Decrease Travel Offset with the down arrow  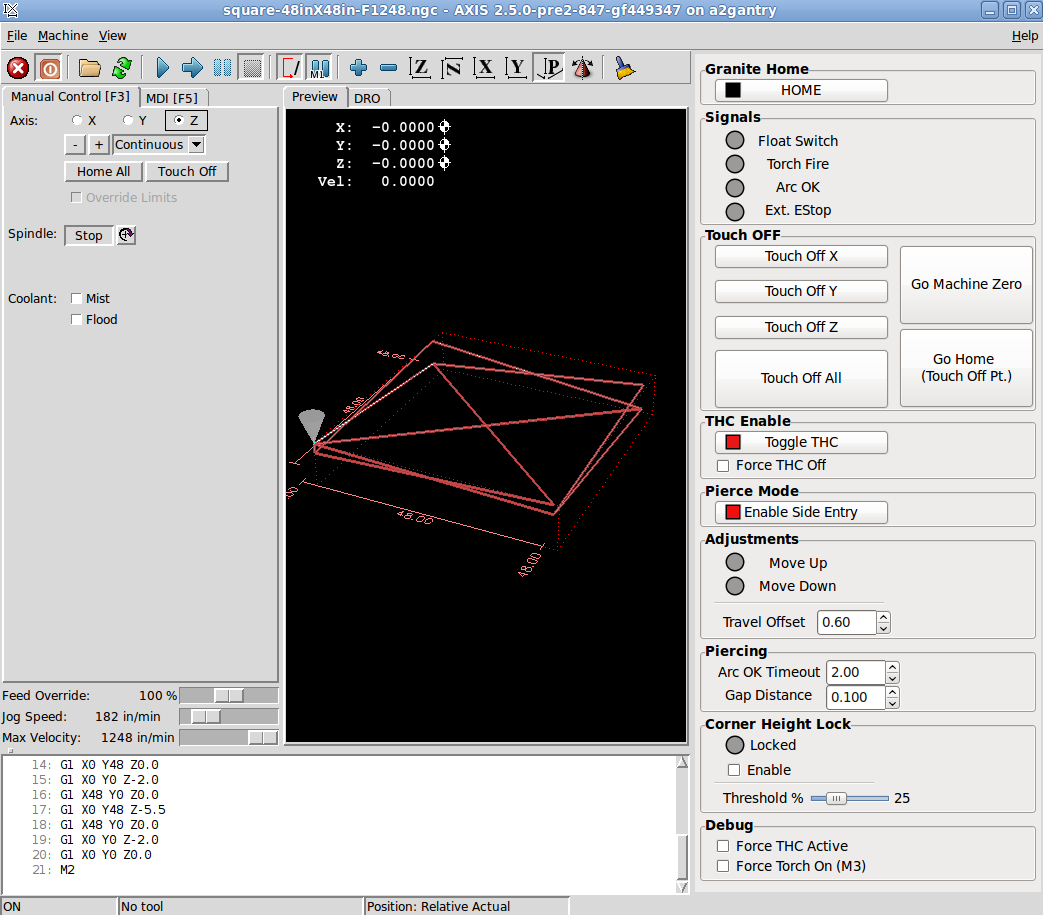tap(883, 628)
